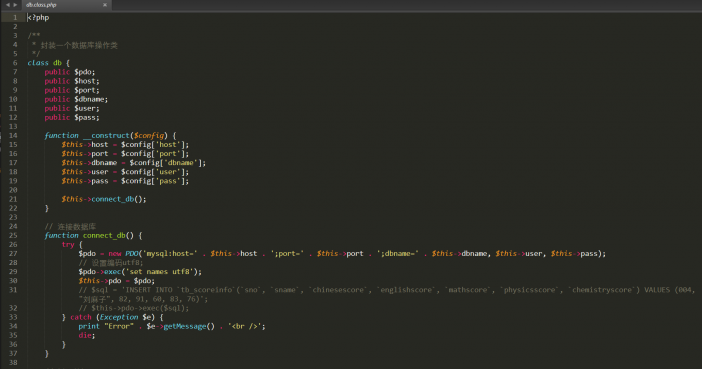Click line number 1 in gutter
Viewport: 702px width, 369px height.
coord(15,17)
